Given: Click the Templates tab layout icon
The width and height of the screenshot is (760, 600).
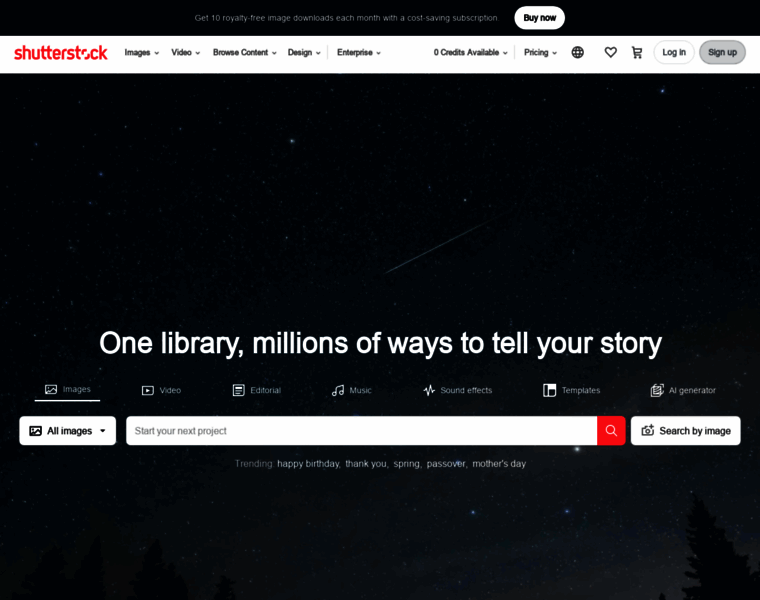Looking at the screenshot, I should (x=550, y=390).
